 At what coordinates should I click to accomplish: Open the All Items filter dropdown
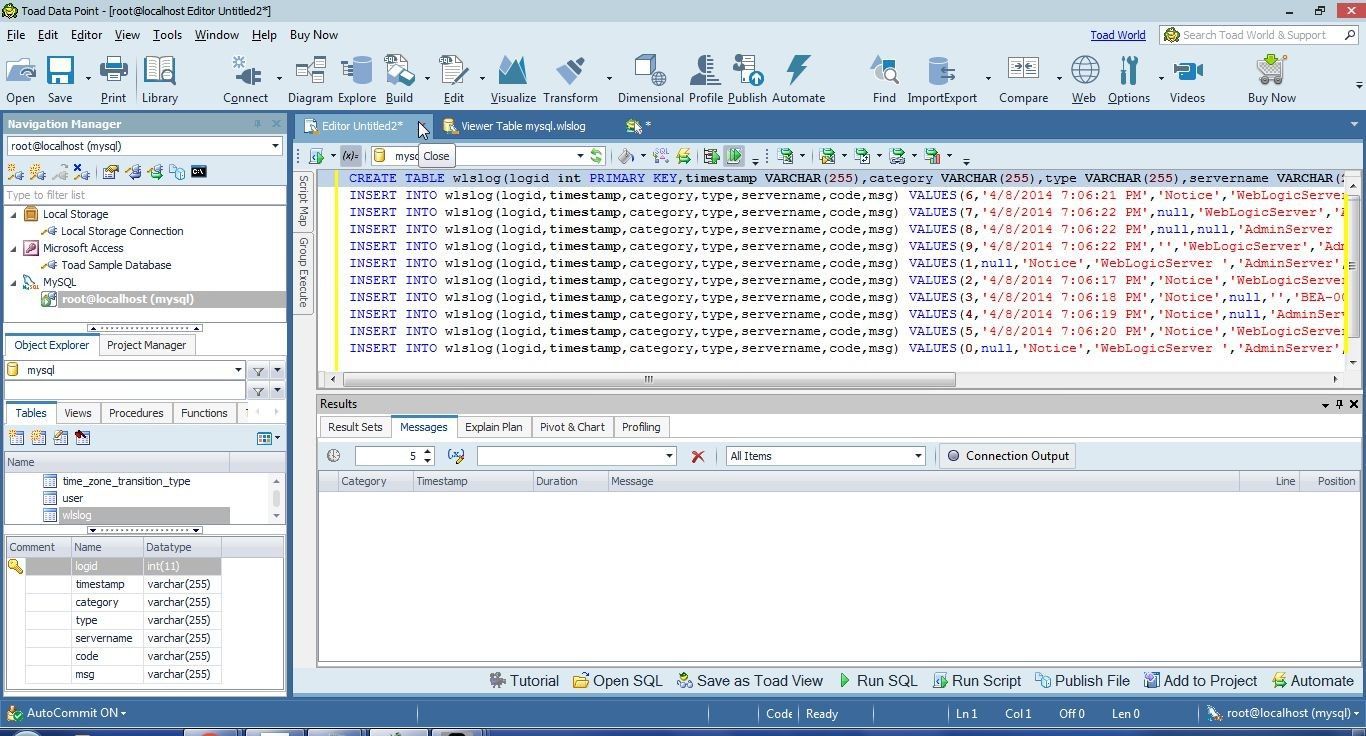click(918, 456)
